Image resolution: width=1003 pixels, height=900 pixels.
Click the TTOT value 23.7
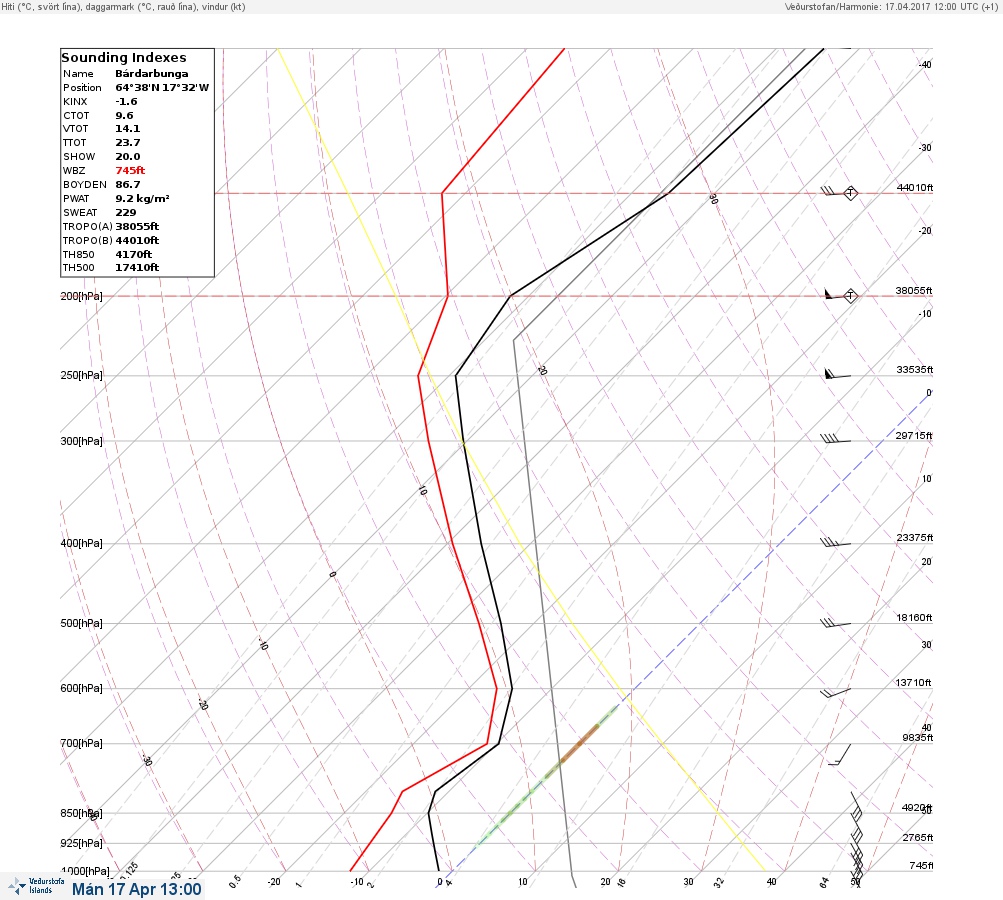[127, 143]
